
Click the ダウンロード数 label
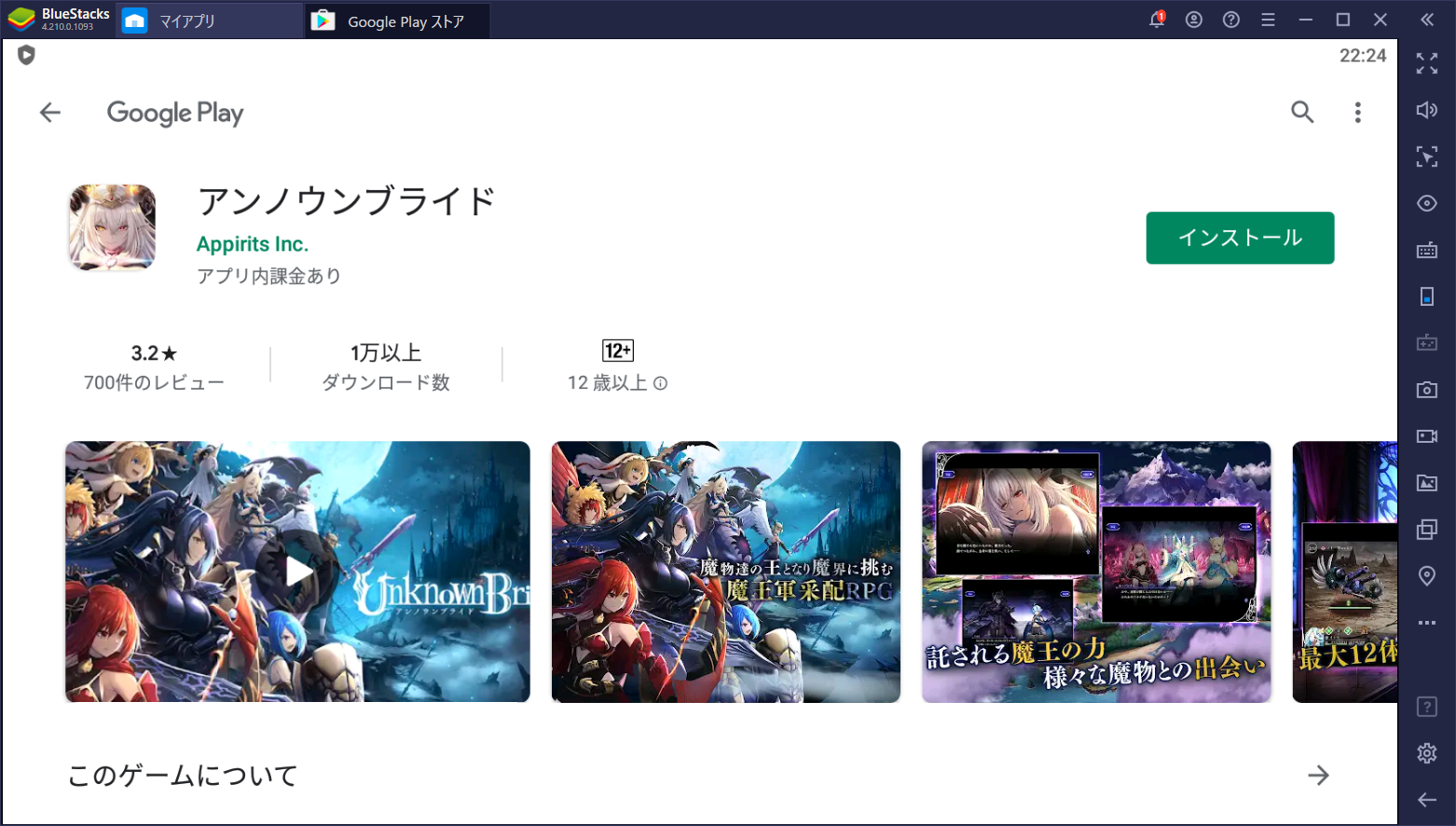(x=386, y=383)
